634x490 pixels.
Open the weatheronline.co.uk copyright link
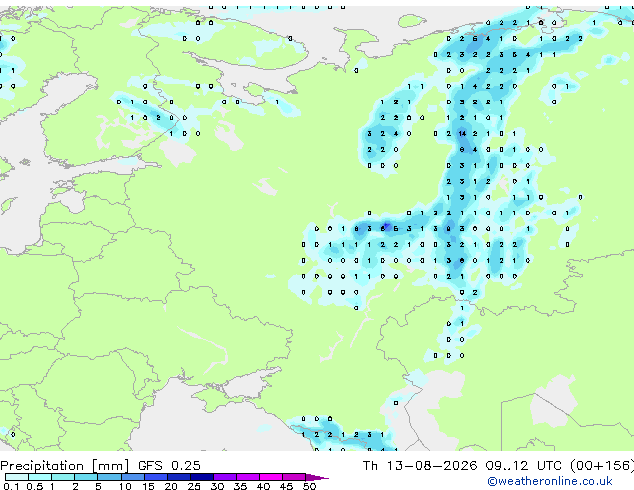(550, 481)
